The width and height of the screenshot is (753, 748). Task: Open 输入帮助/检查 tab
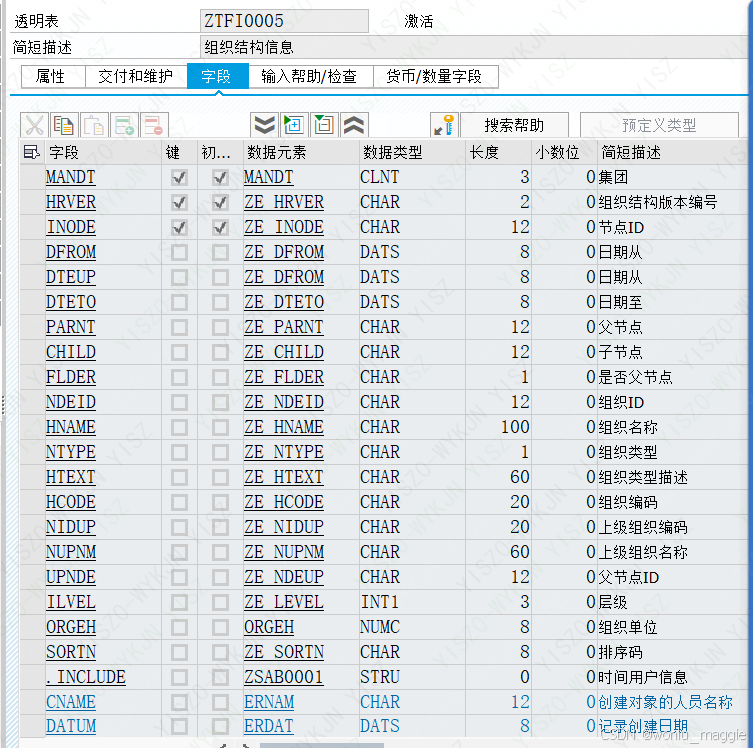[x=311, y=77]
